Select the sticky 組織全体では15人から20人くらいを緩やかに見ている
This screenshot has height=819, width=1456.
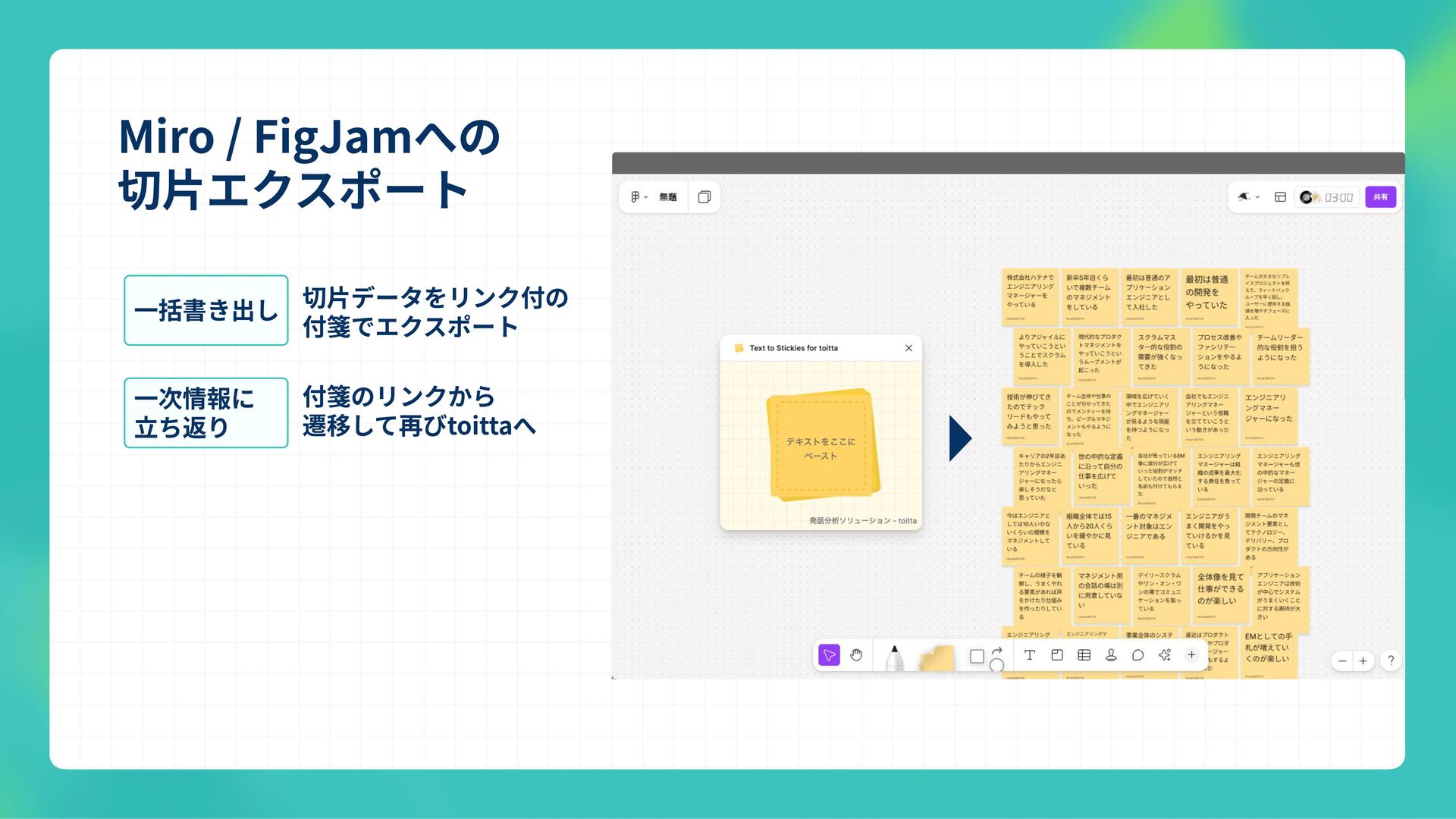click(x=1090, y=535)
